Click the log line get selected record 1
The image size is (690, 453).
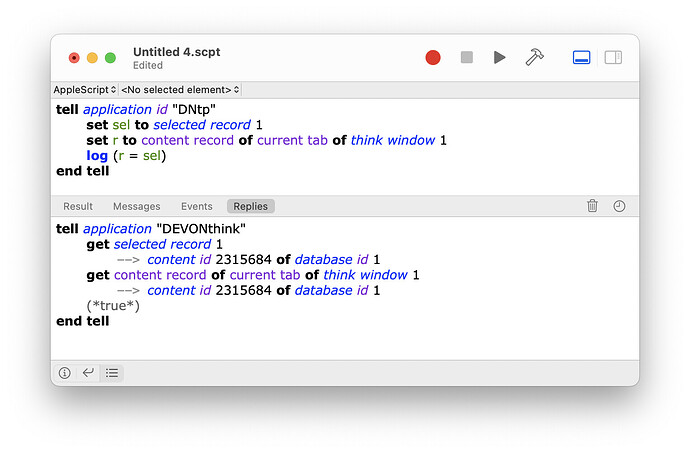point(154,244)
